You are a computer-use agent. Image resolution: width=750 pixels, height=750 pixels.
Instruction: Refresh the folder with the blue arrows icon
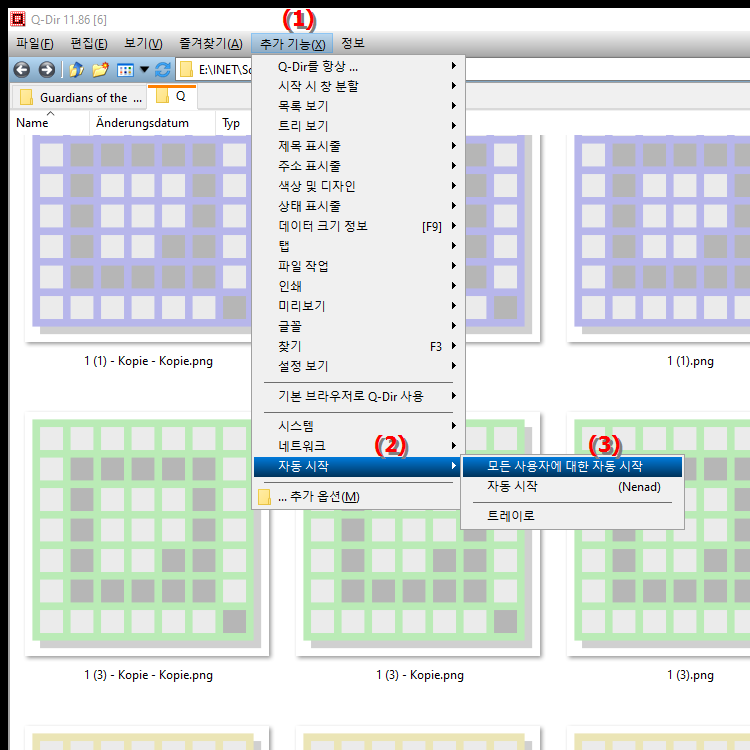(x=163, y=70)
